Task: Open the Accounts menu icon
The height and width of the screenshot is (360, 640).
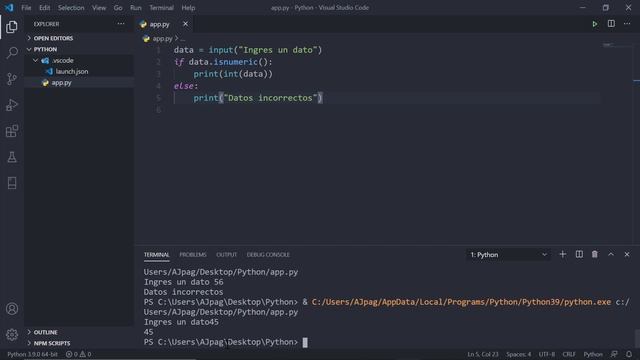Action: (12, 309)
